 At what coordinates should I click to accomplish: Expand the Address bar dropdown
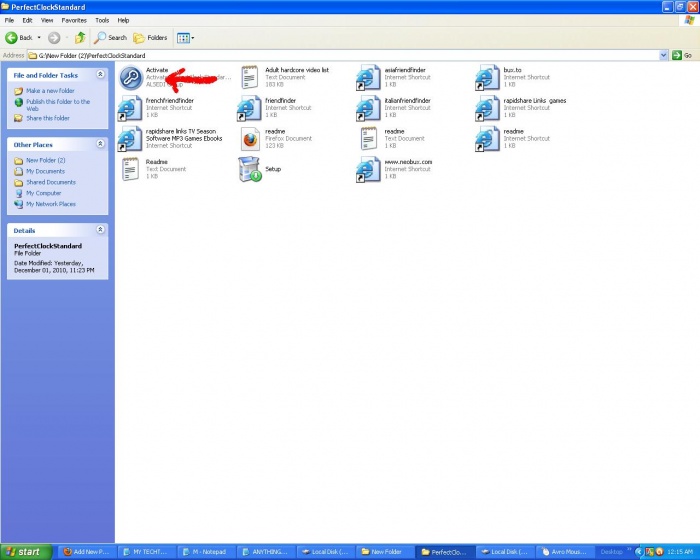tap(663, 55)
